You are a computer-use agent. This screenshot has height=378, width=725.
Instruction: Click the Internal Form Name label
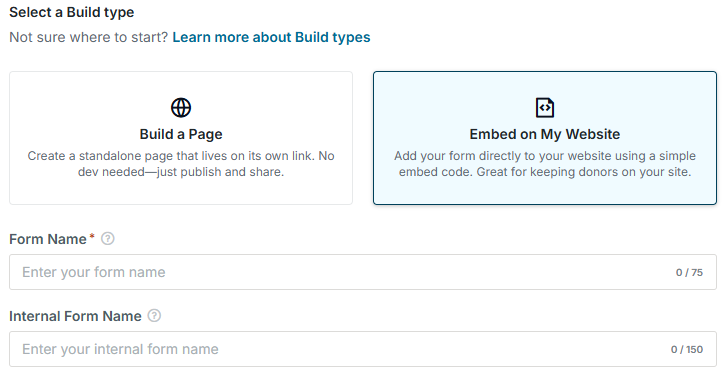click(75, 316)
